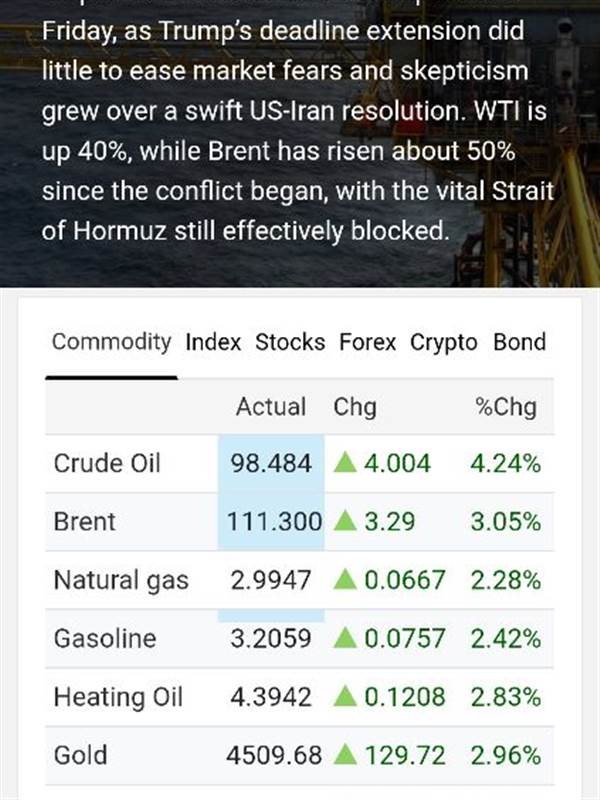The image size is (600, 800).
Task: Switch to the Forex tab
Action: pos(367,342)
